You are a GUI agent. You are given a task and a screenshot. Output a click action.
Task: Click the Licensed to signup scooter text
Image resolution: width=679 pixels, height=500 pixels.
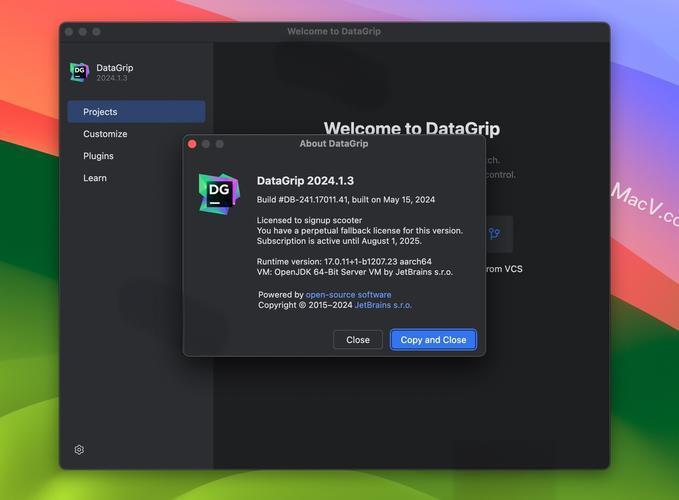309,220
